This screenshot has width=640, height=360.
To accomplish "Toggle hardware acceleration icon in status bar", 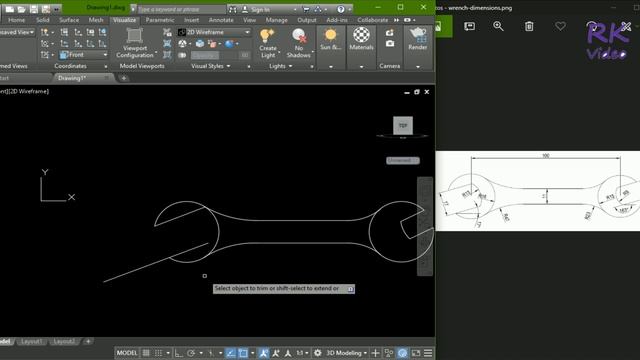I will [402, 353].
